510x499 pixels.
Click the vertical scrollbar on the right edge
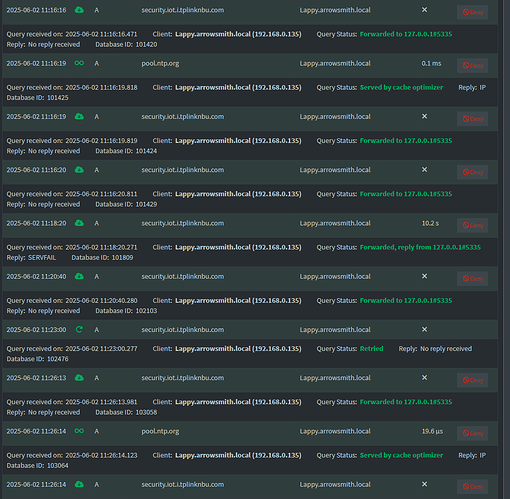tap(506, 249)
